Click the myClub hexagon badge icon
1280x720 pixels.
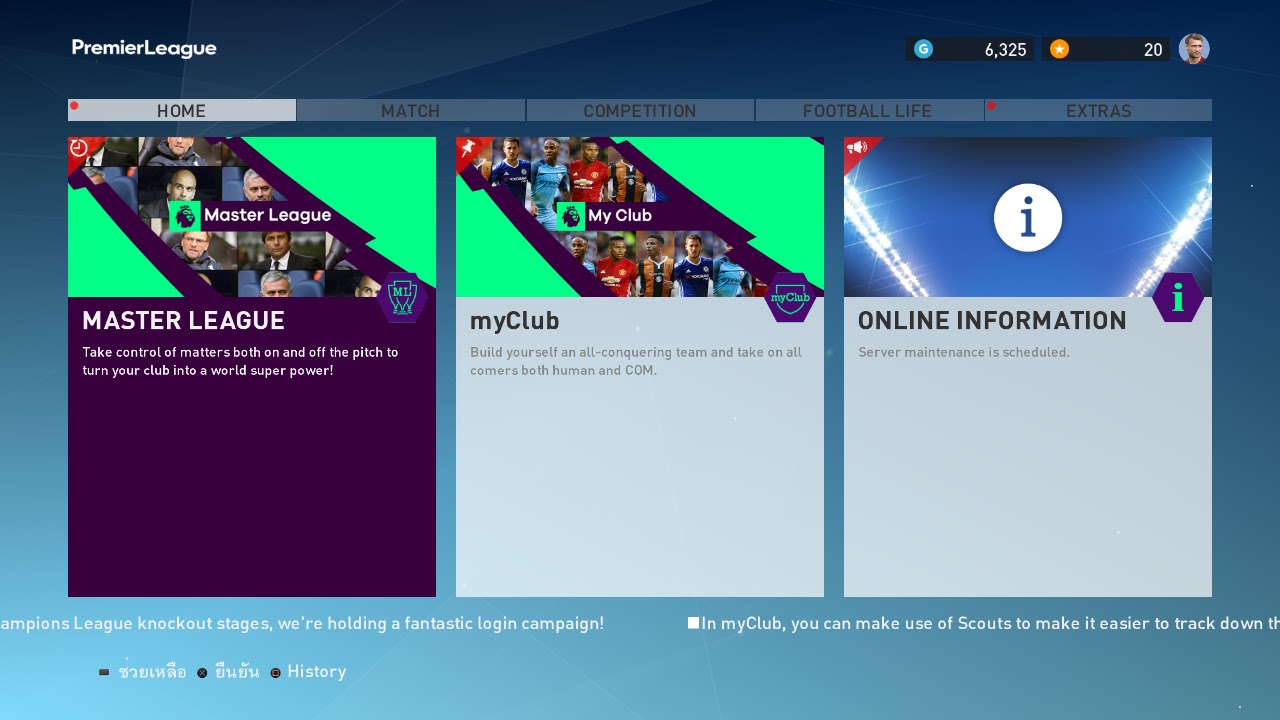coord(790,297)
